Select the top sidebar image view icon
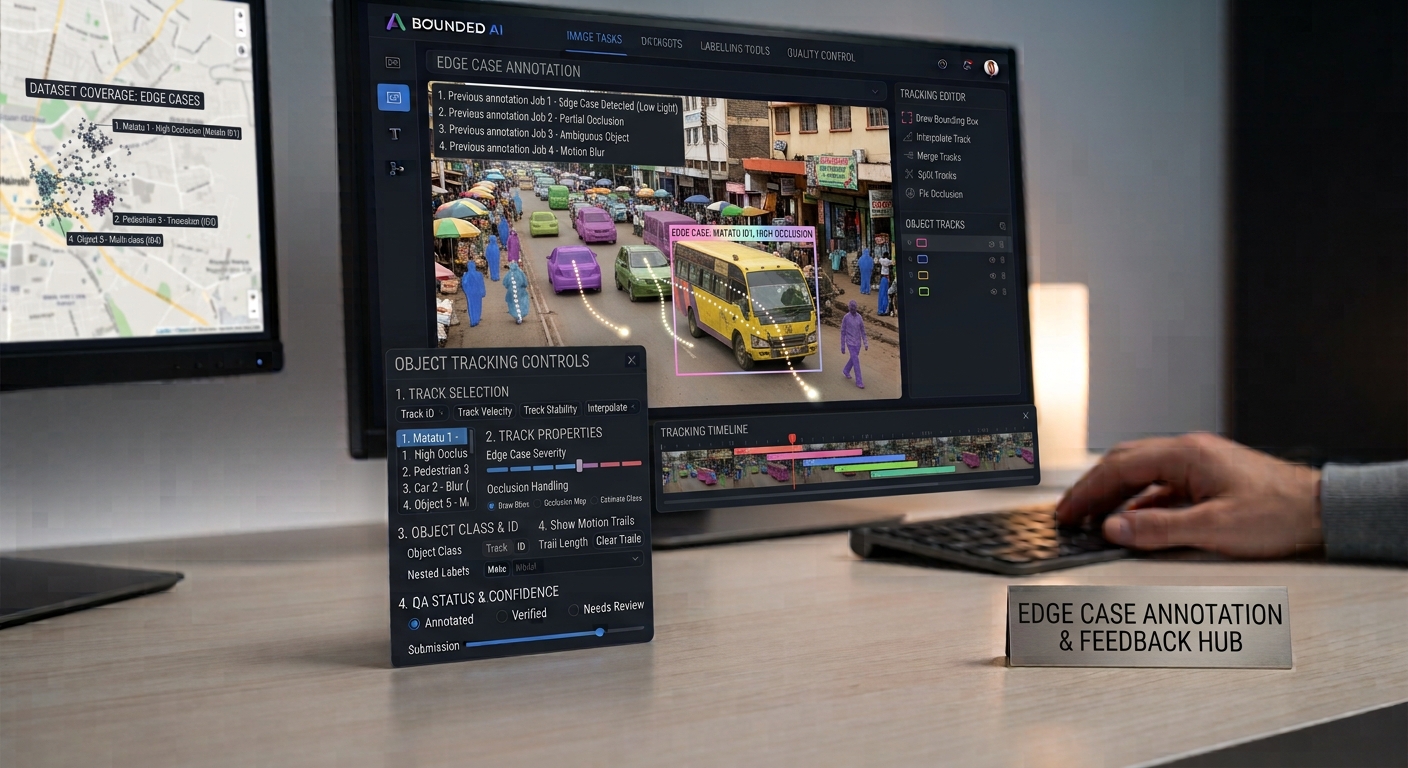This screenshot has height=768, width=1408. 393,62
